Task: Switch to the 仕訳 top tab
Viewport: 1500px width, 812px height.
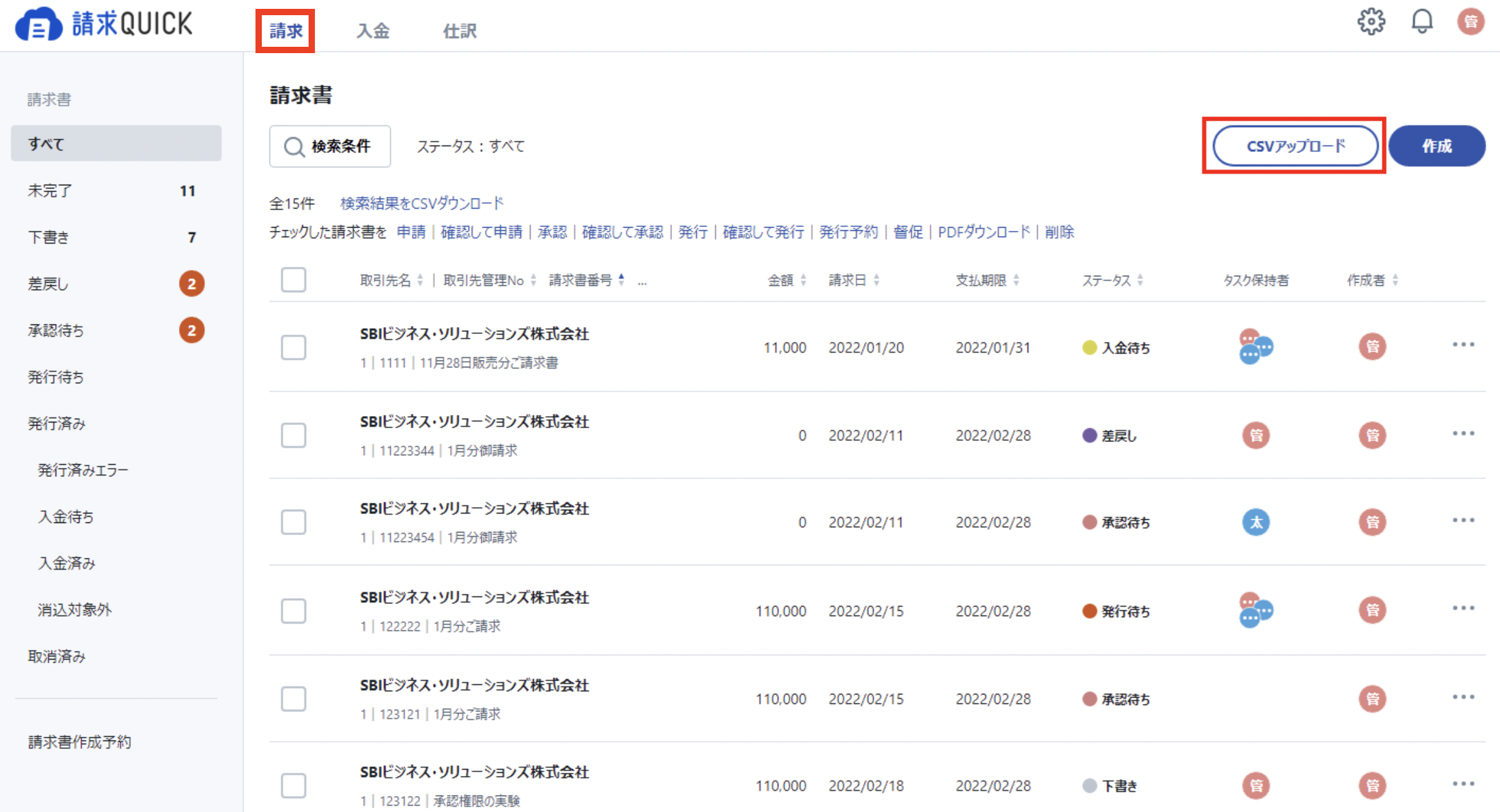Action: pyautogui.click(x=460, y=30)
